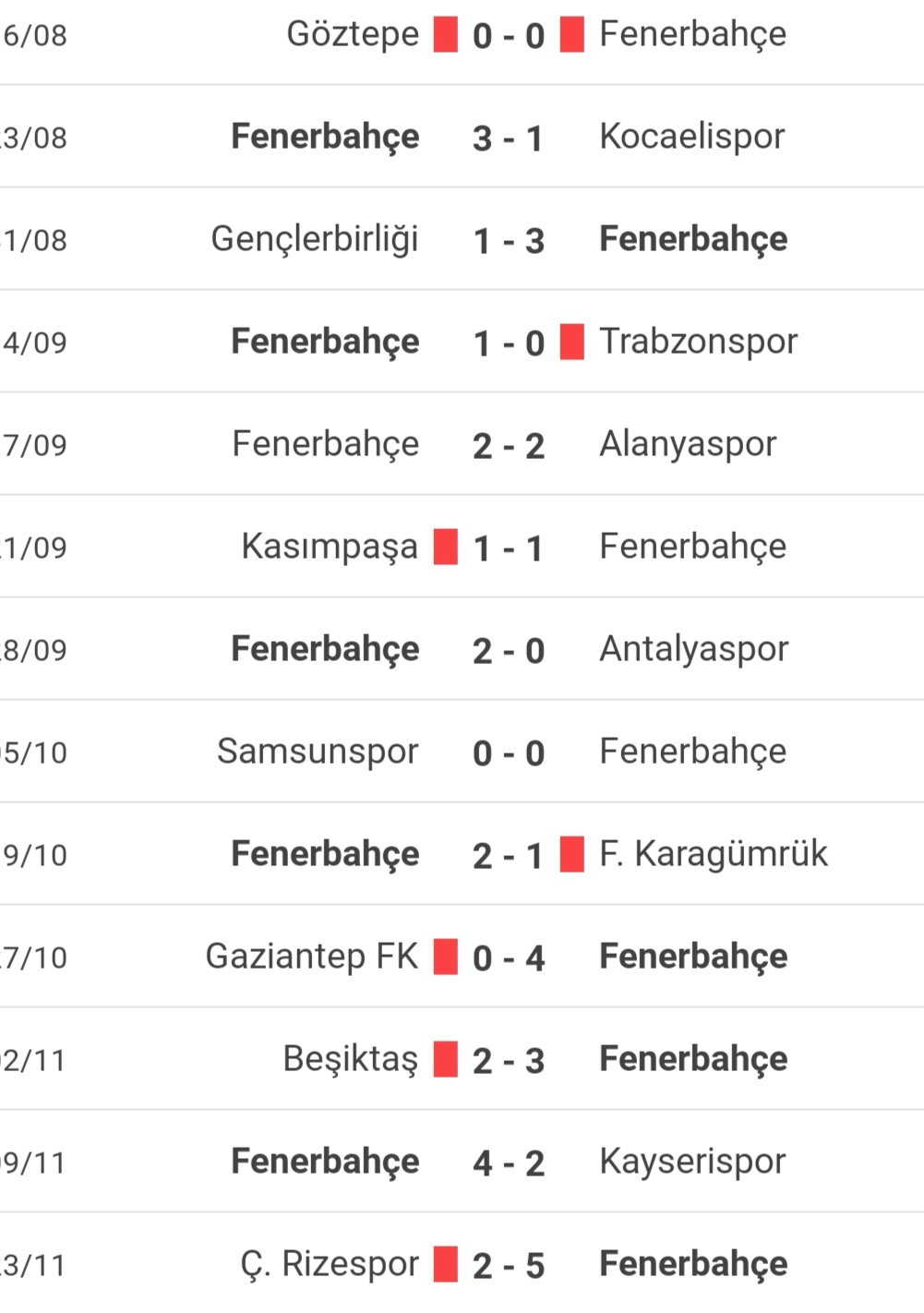Open the Kocaelispor team name
The height and width of the screenshot is (1313, 924).
click(691, 137)
